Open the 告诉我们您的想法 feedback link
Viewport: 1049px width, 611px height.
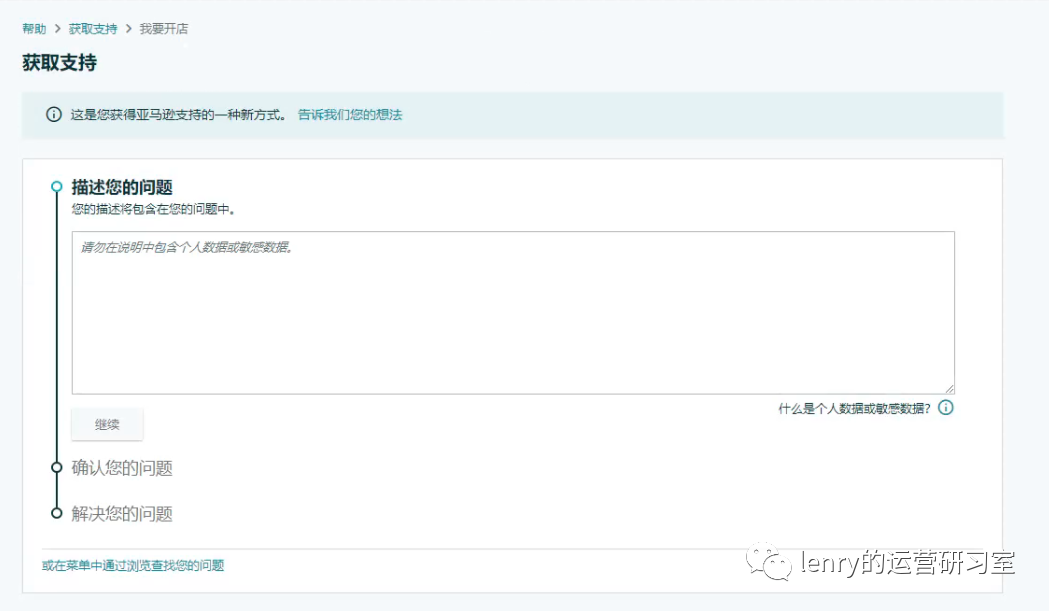350,114
